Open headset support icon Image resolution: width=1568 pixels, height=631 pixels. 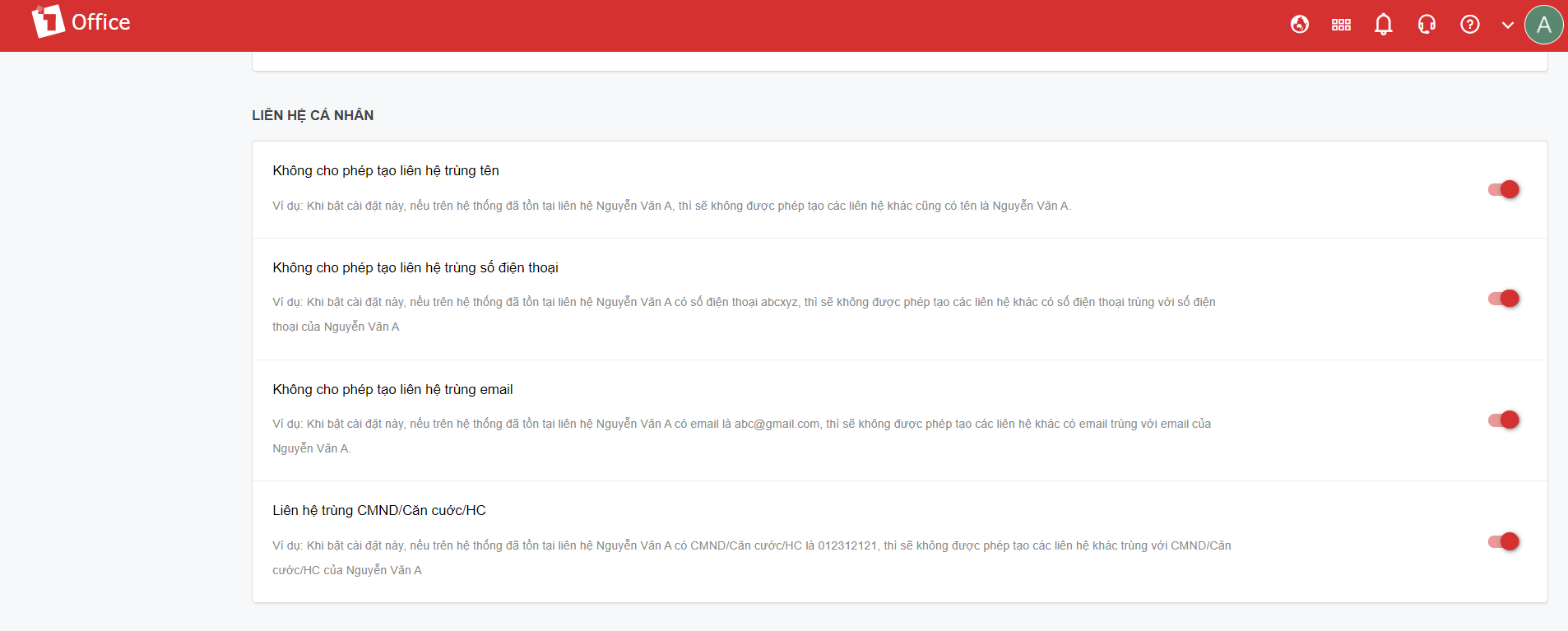1427,25
